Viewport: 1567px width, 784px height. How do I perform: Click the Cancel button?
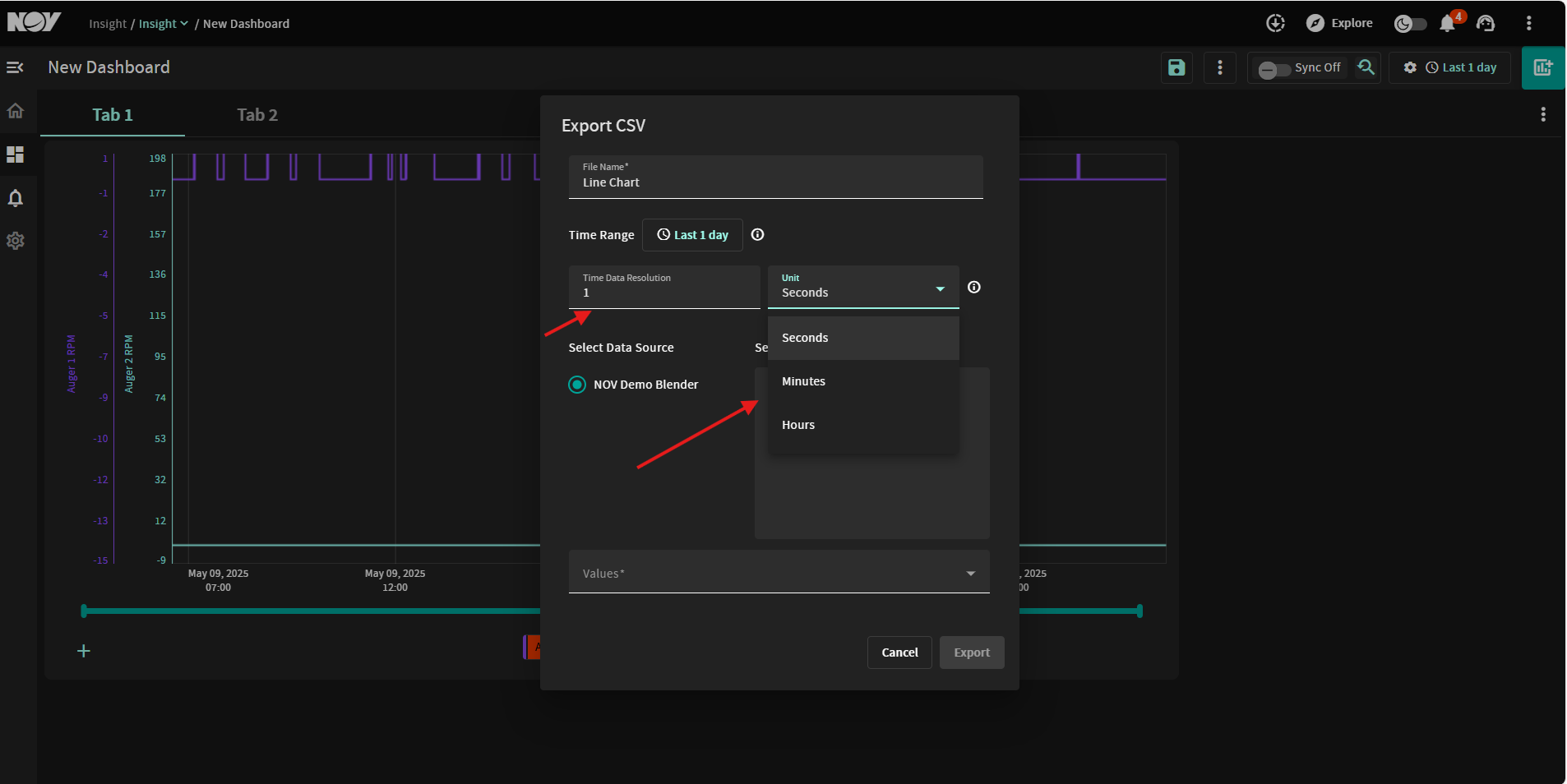[899, 653]
